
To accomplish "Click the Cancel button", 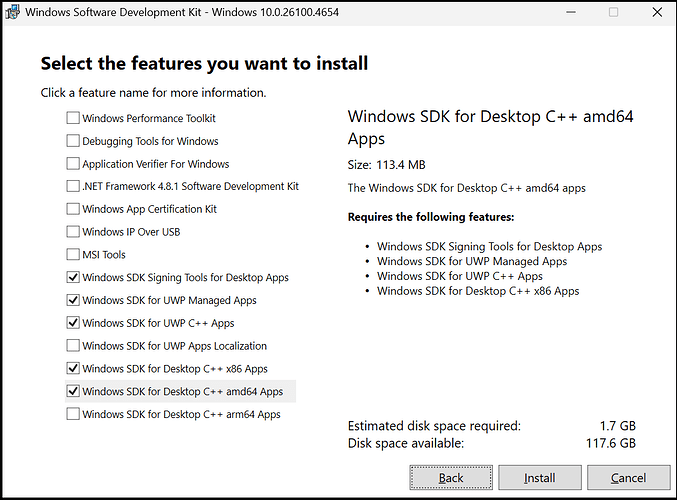I will click(x=628, y=478).
